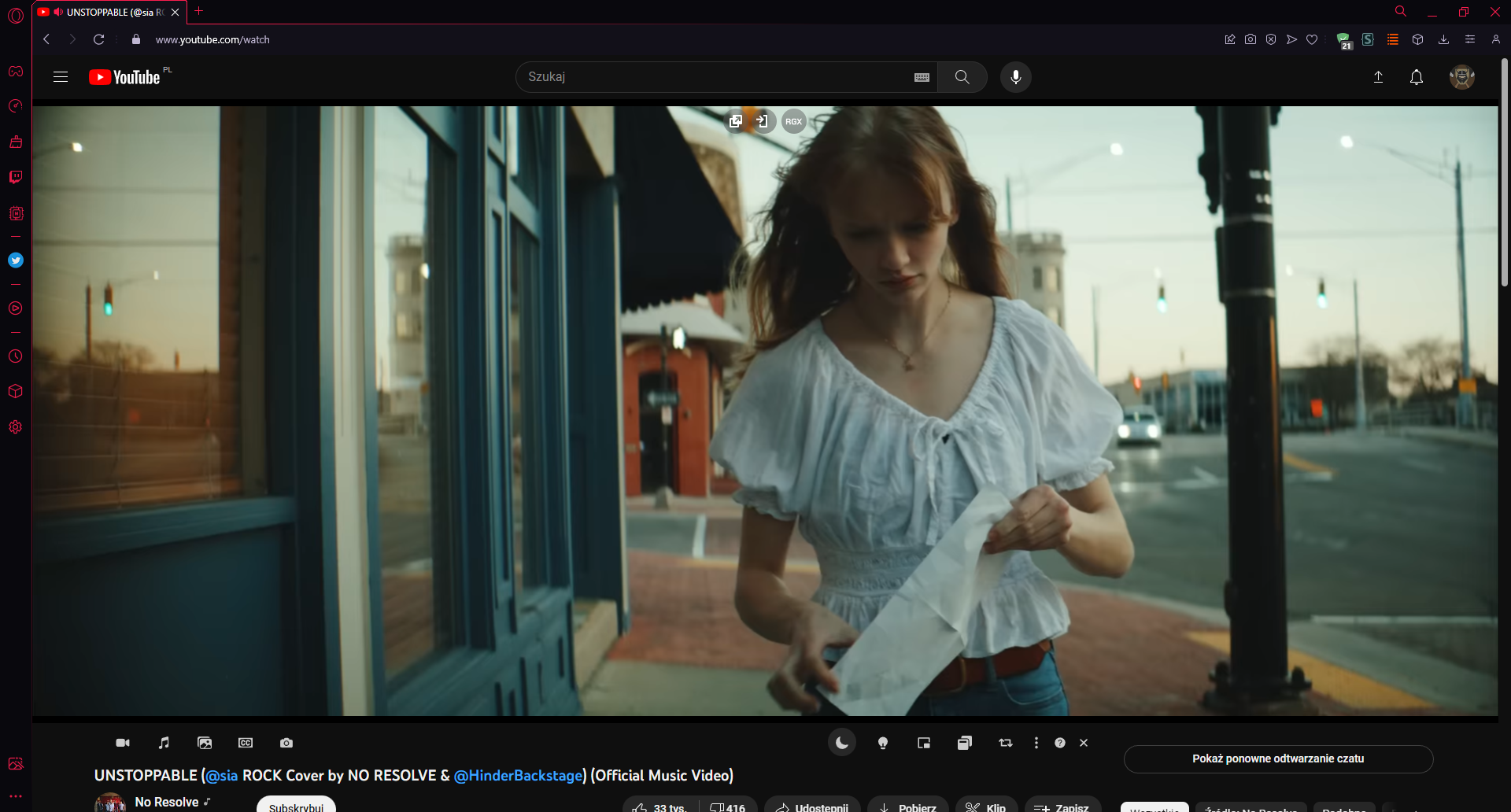Open browser downloads panel
This screenshot has height=812, width=1511.
point(1443,39)
